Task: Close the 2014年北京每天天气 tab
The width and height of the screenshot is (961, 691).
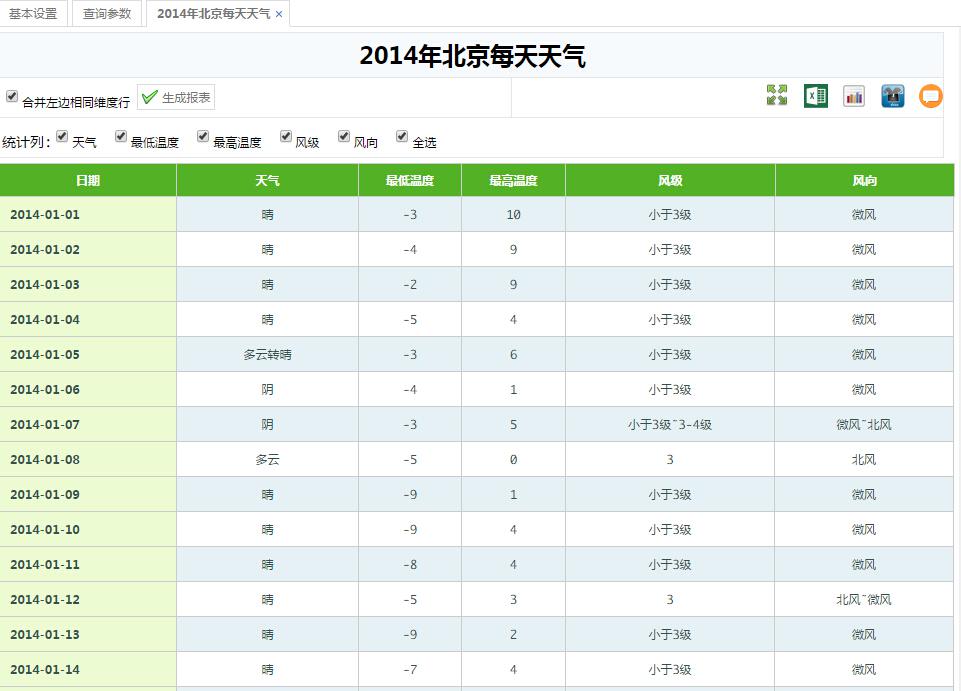Action: point(279,14)
